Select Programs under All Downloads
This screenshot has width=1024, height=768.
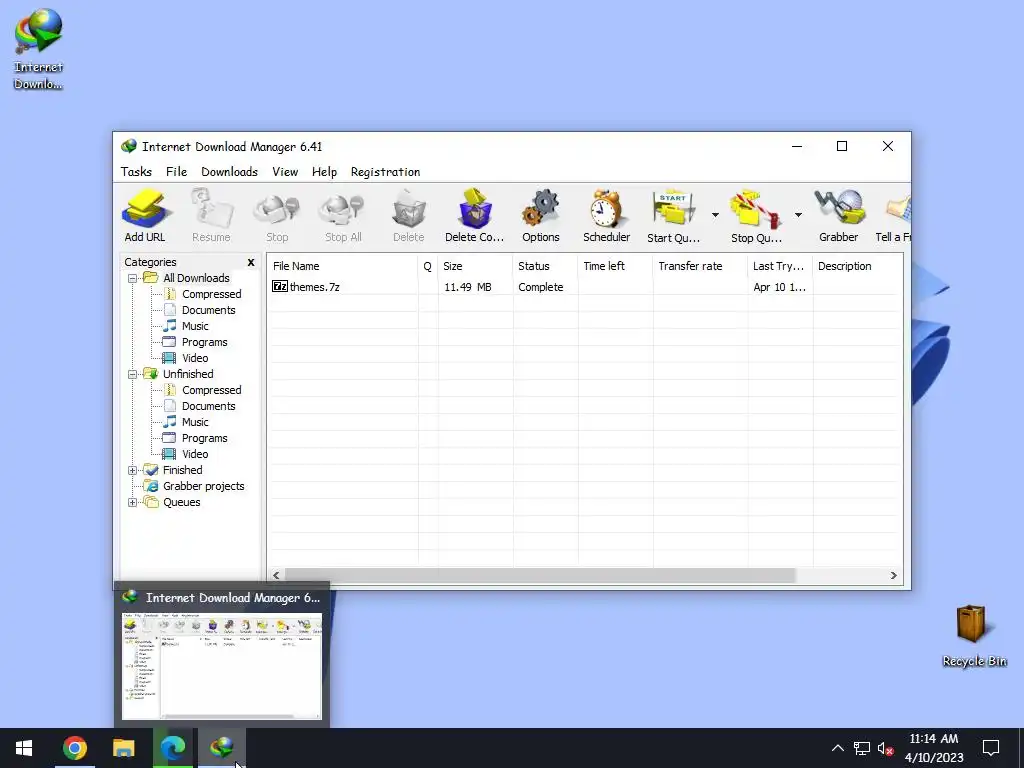pyautogui.click(x=204, y=342)
